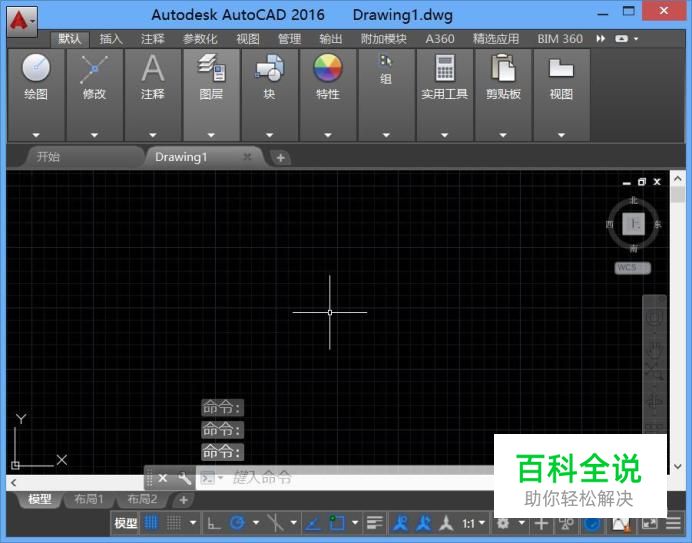Screen dimensions: 692x543
Task: Toggle isometric drafting crossed-lines icon
Action: click(x=275, y=523)
